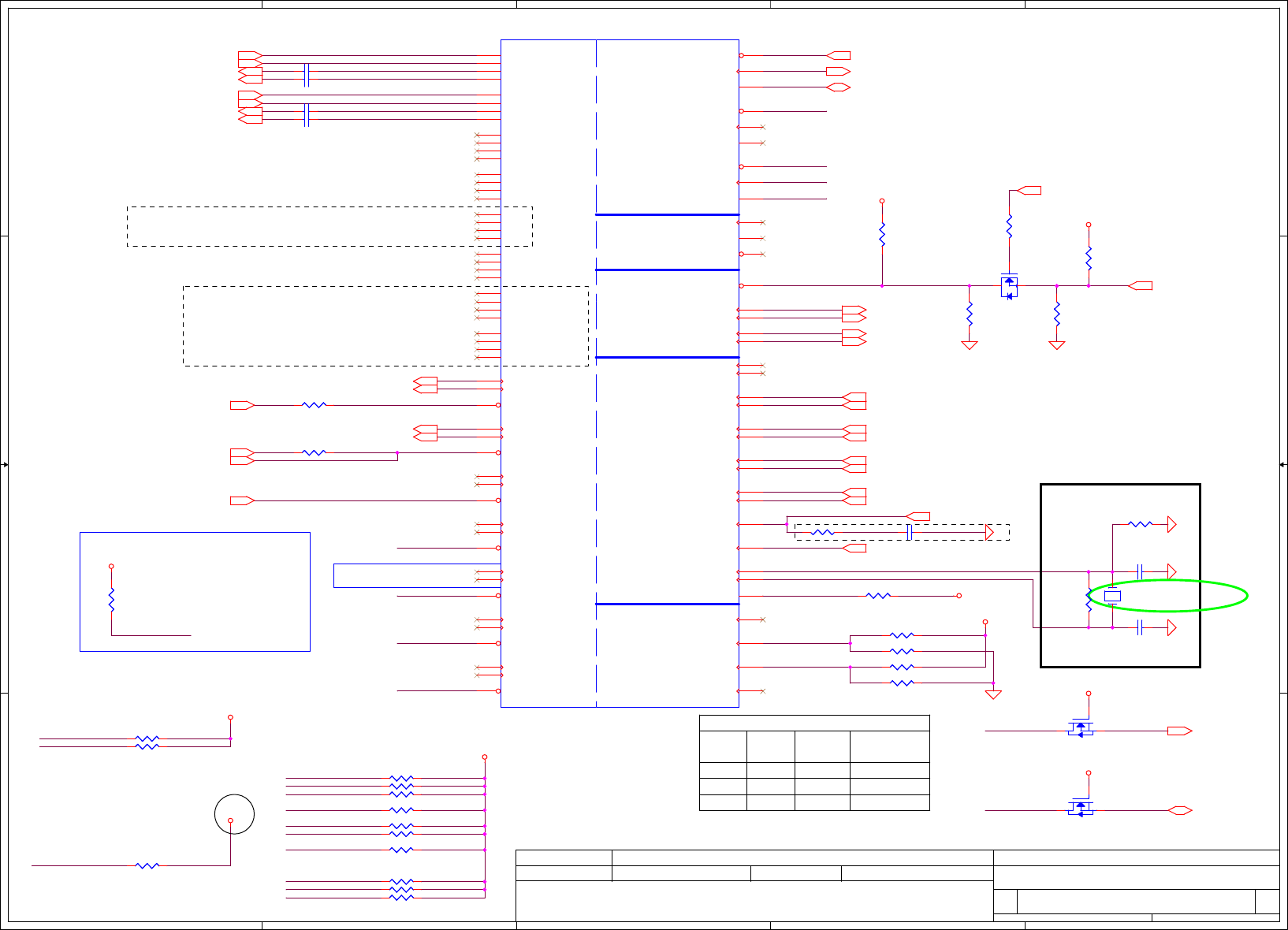Click ground symbol left of the MOSFET

(x=970, y=345)
